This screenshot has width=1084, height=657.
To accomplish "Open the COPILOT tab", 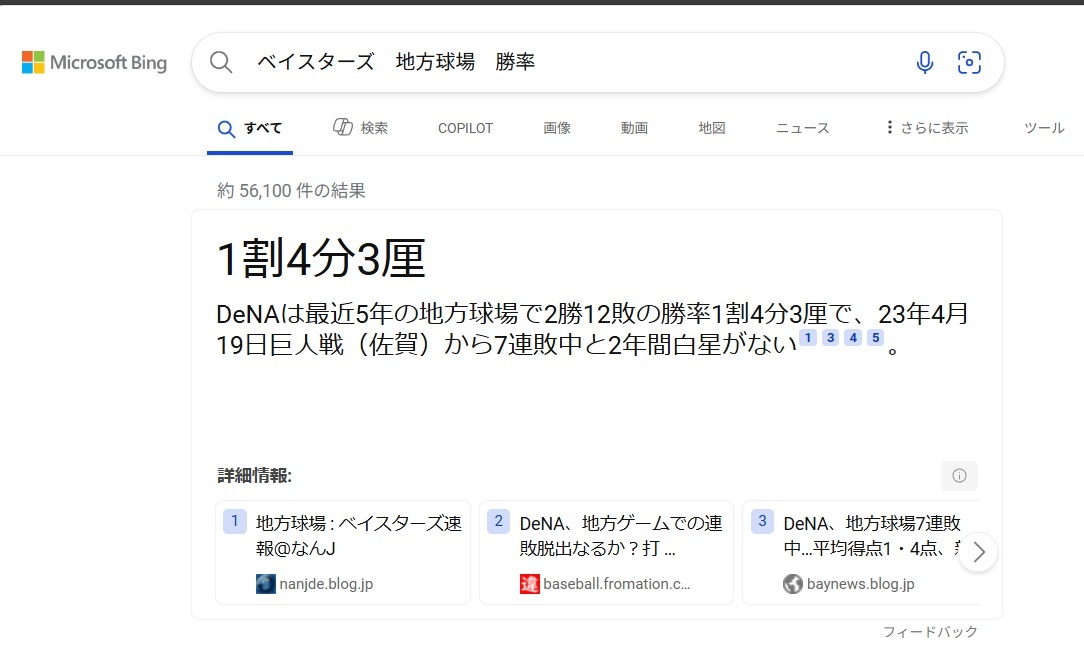I will [465, 128].
